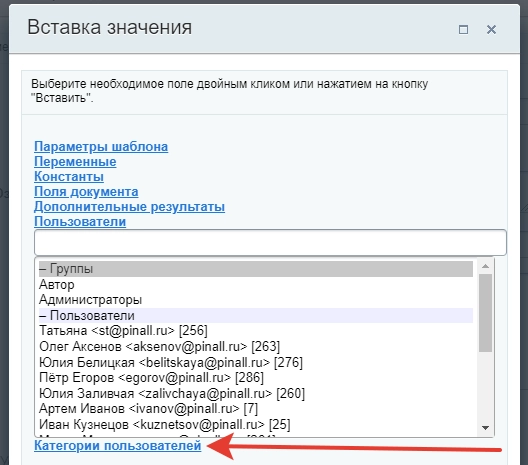The height and width of the screenshot is (465, 528).
Task: Select Юлия Заливчая [260] entry
Action: pos(256,393)
